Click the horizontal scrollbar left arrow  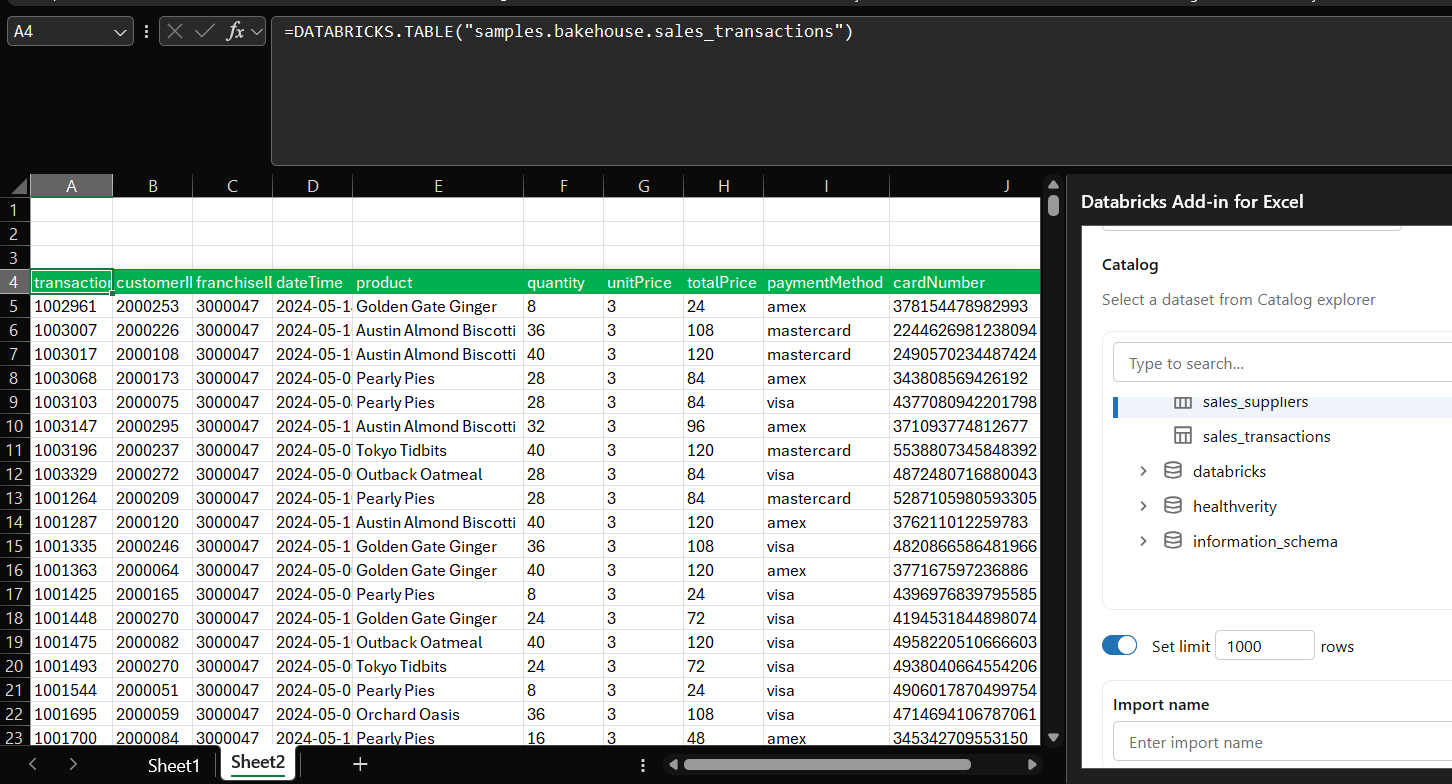(x=672, y=765)
